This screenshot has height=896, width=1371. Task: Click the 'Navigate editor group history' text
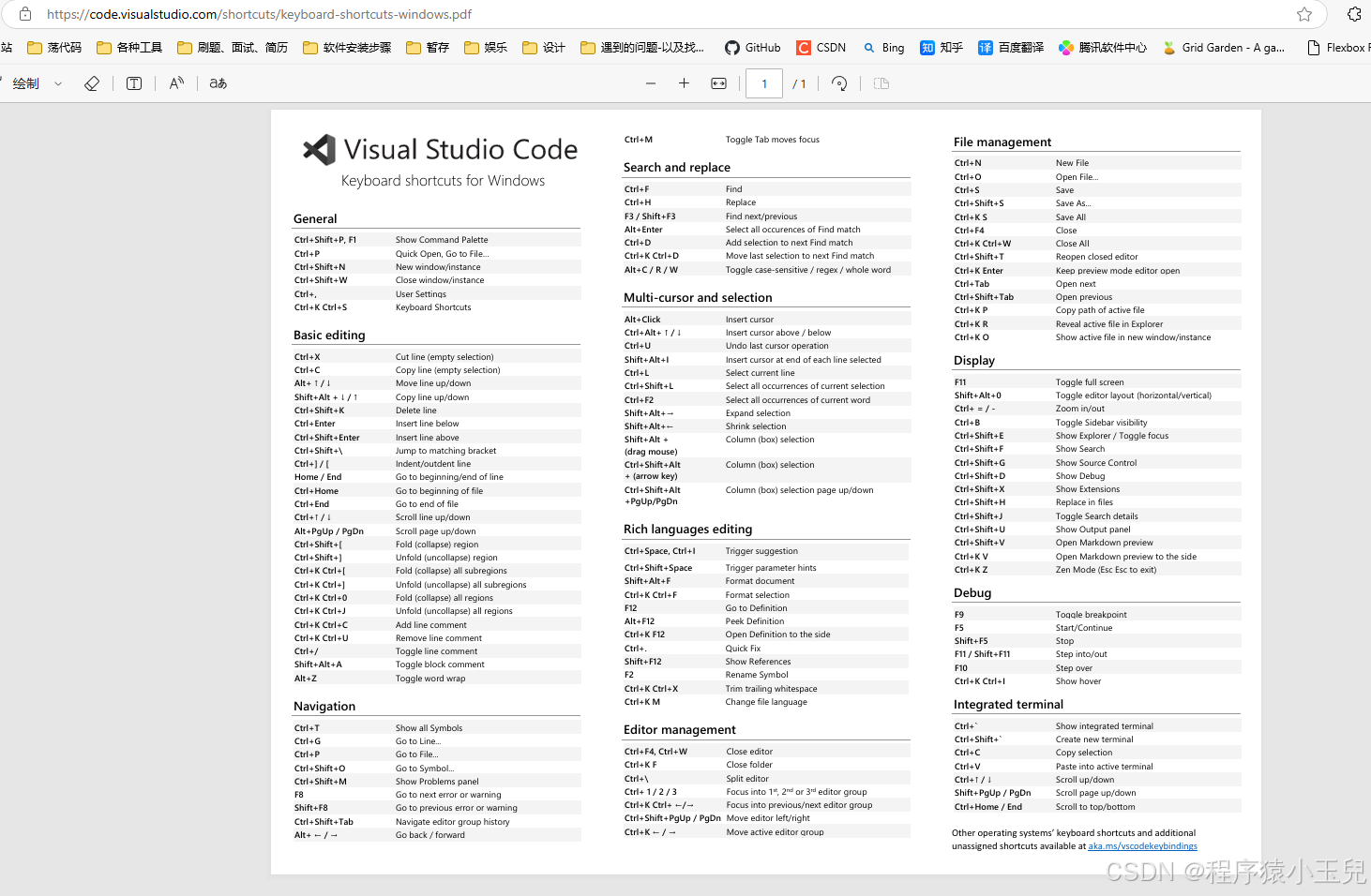coord(452,822)
